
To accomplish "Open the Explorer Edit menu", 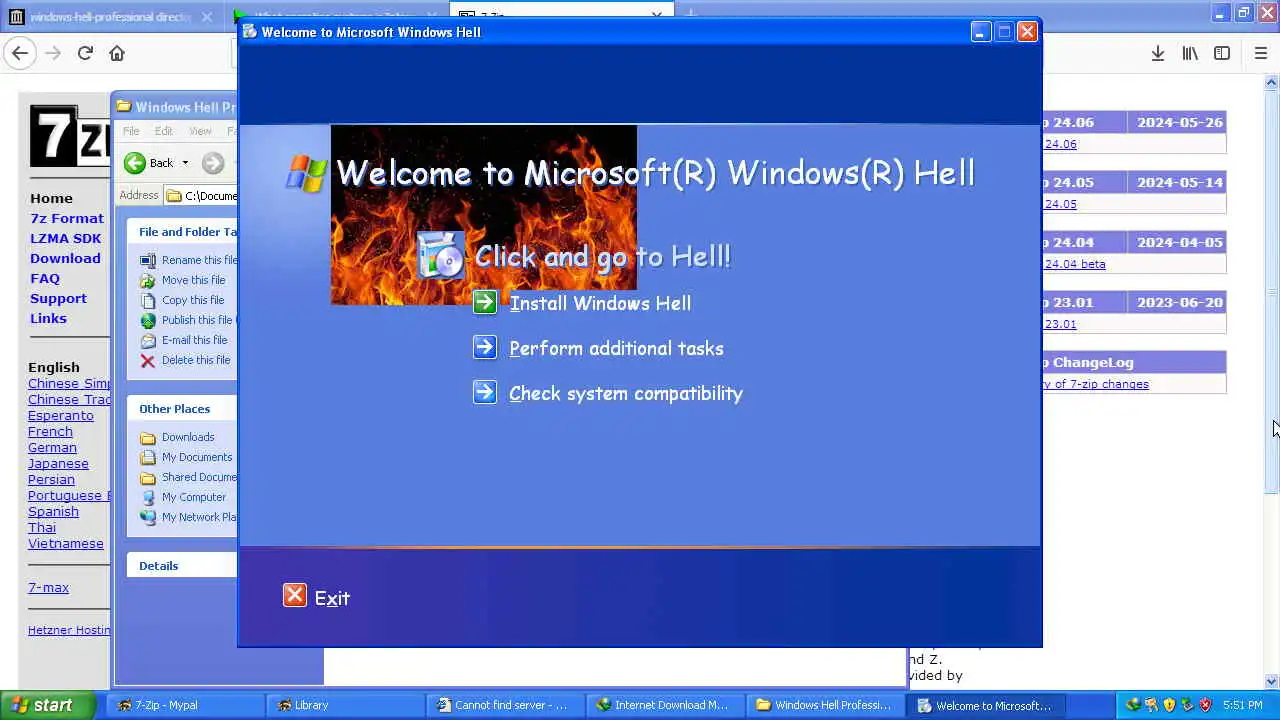I will coord(163,131).
